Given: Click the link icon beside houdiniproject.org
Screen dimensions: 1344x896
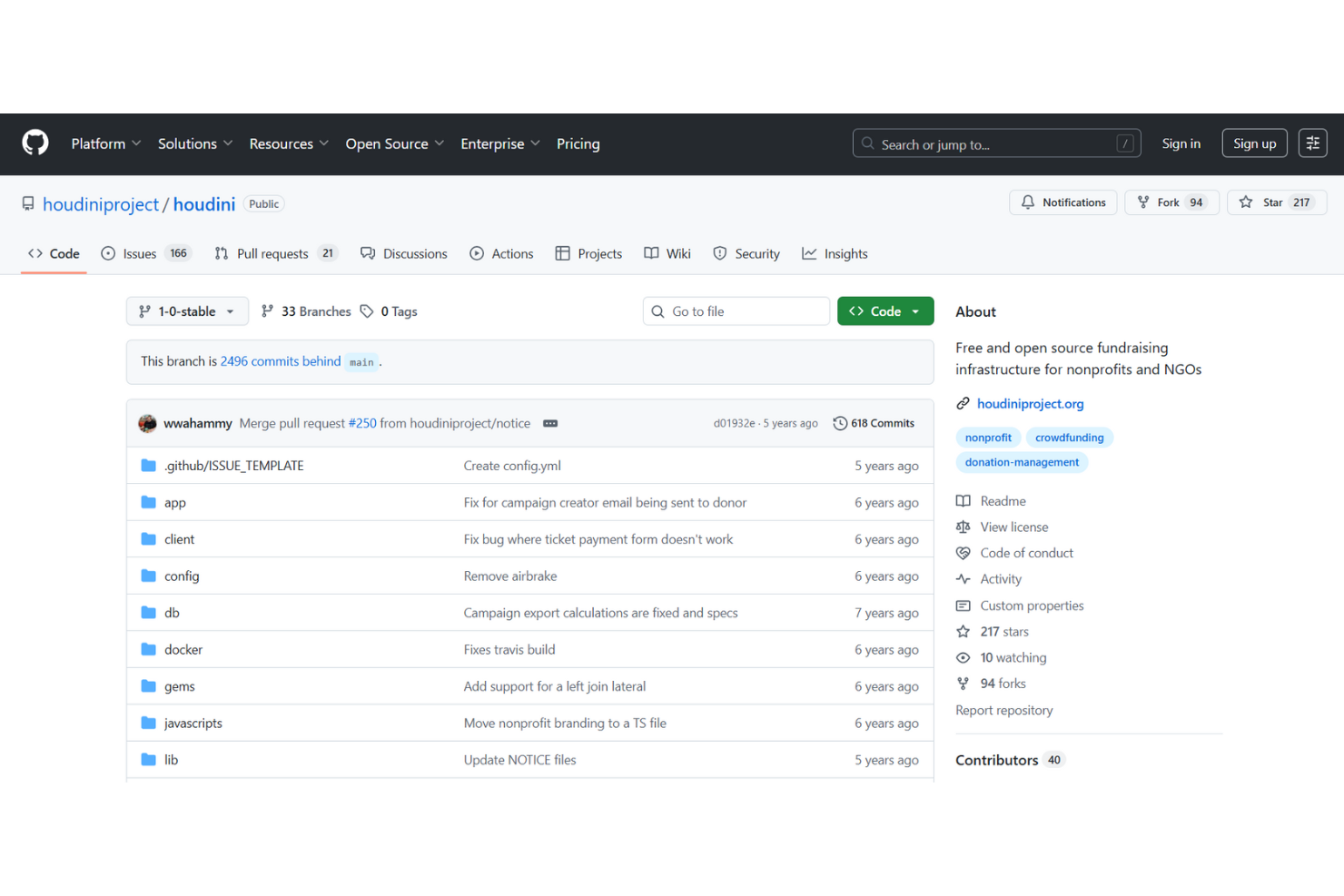Looking at the screenshot, I should tap(963, 404).
